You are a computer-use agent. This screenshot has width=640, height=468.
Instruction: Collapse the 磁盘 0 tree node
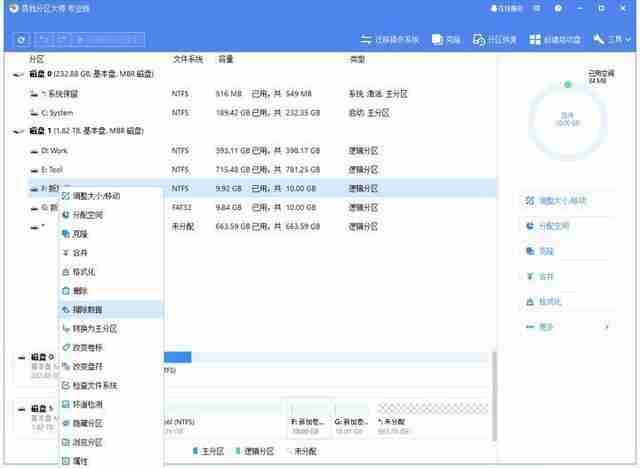point(17,75)
